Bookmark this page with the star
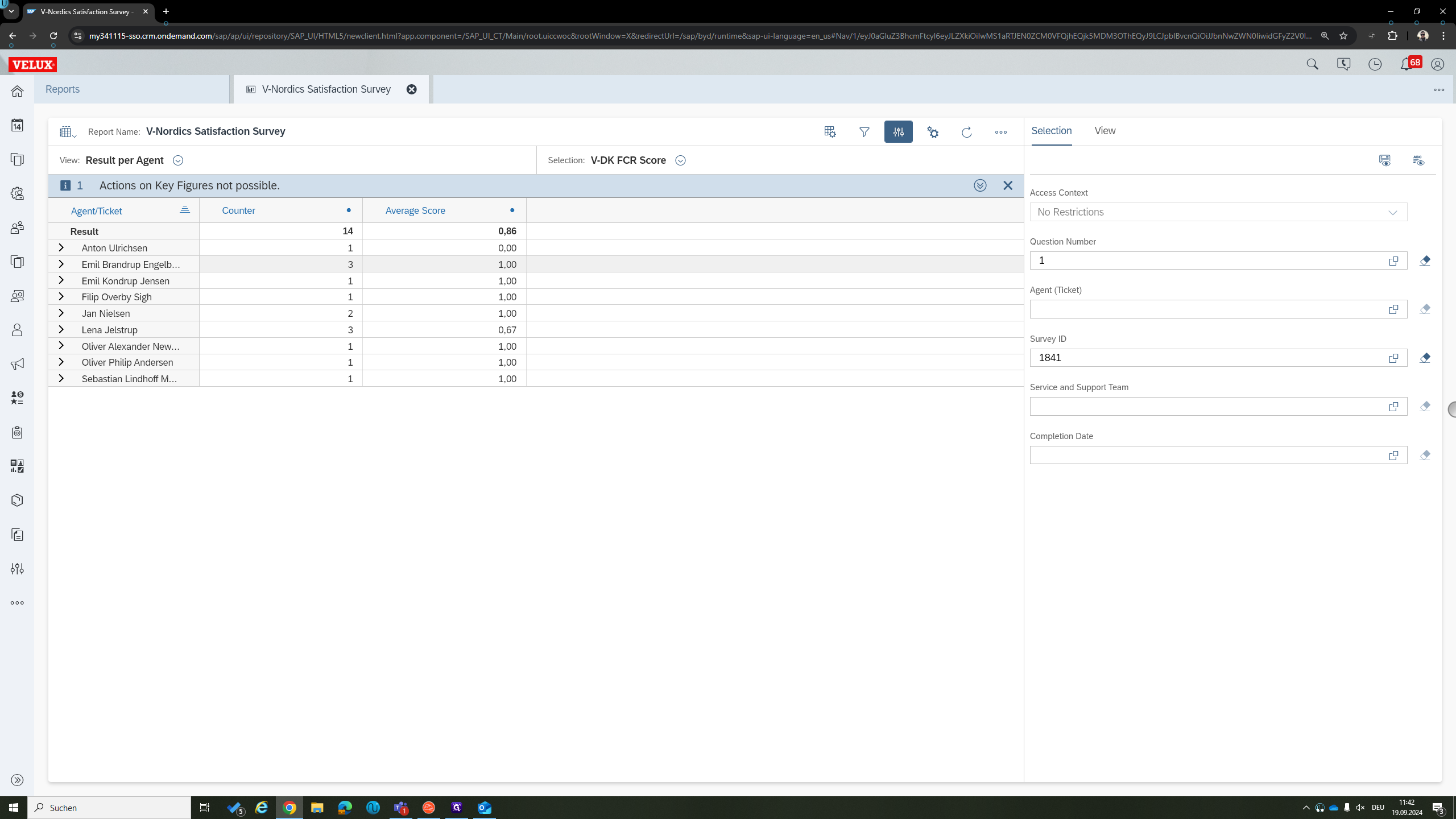Screen dimensions: 1456x819 pyautogui.click(x=1343, y=36)
